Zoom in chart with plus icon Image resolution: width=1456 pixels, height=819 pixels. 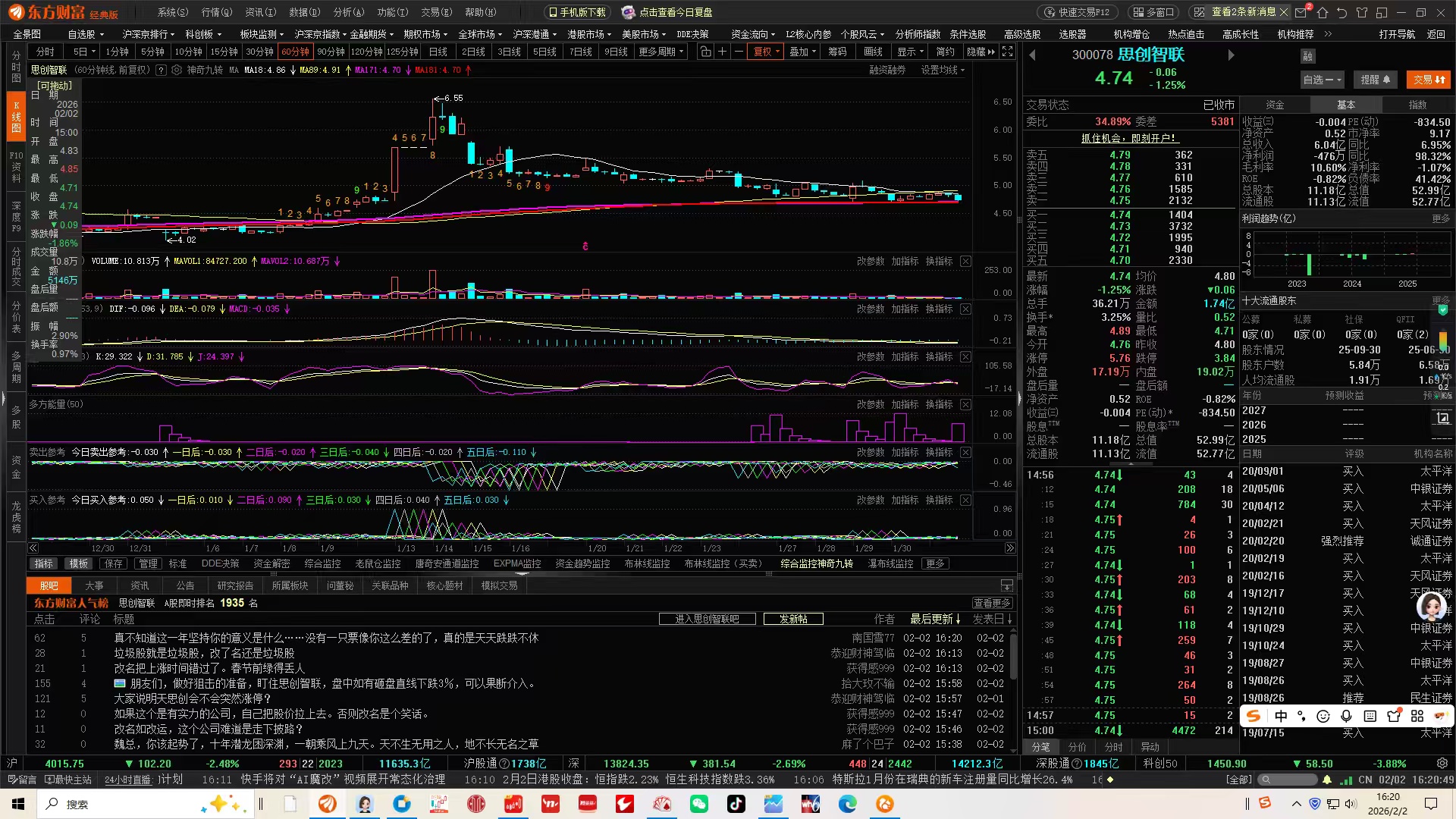pos(722,52)
